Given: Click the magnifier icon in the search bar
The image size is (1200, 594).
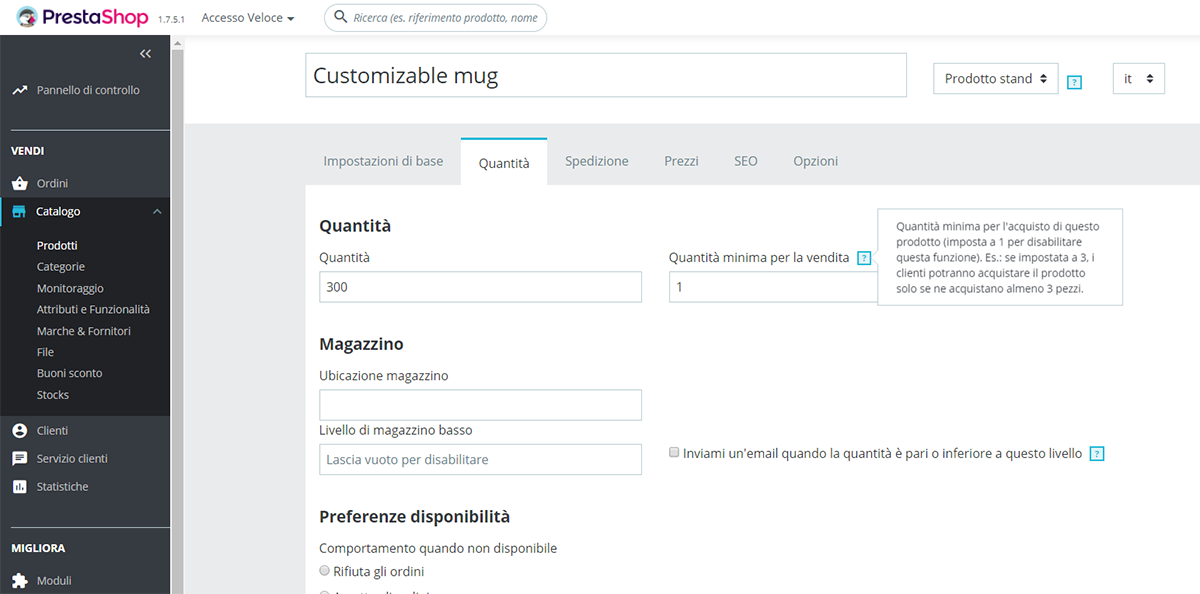Looking at the screenshot, I should pyautogui.click(x=340, y=17).
